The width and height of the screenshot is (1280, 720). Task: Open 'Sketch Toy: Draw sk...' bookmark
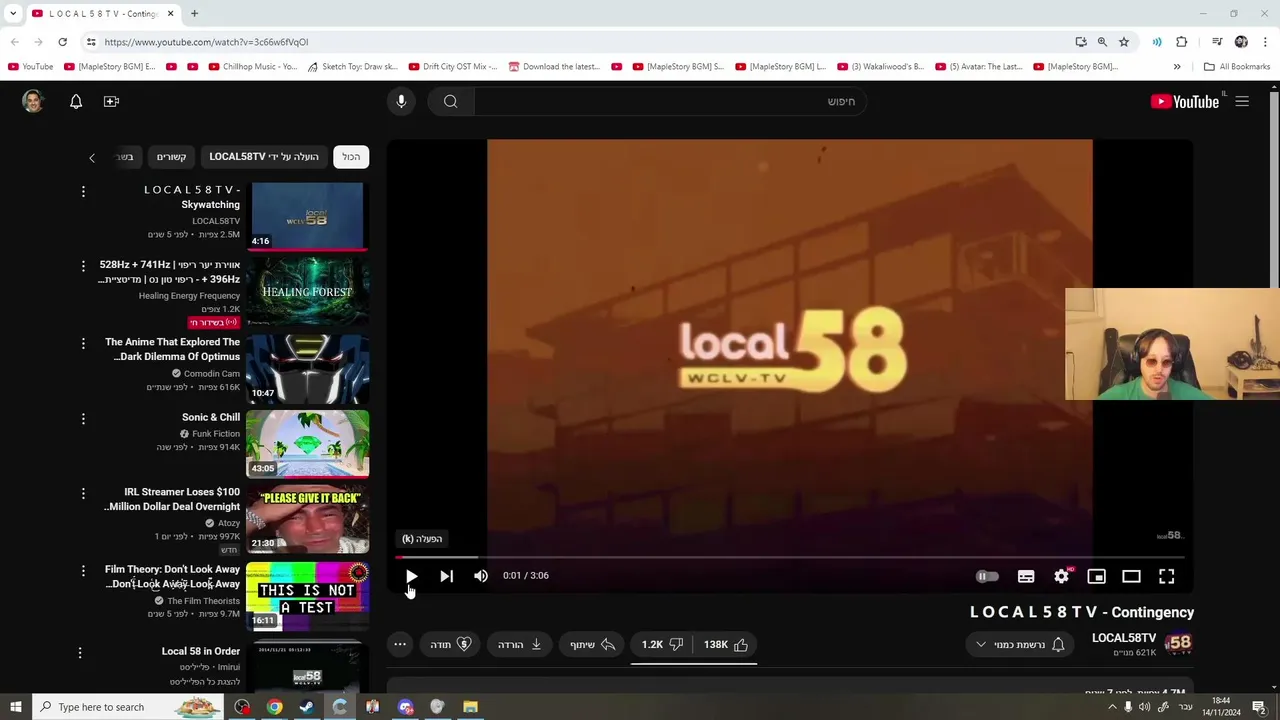(x=352, y=67)
